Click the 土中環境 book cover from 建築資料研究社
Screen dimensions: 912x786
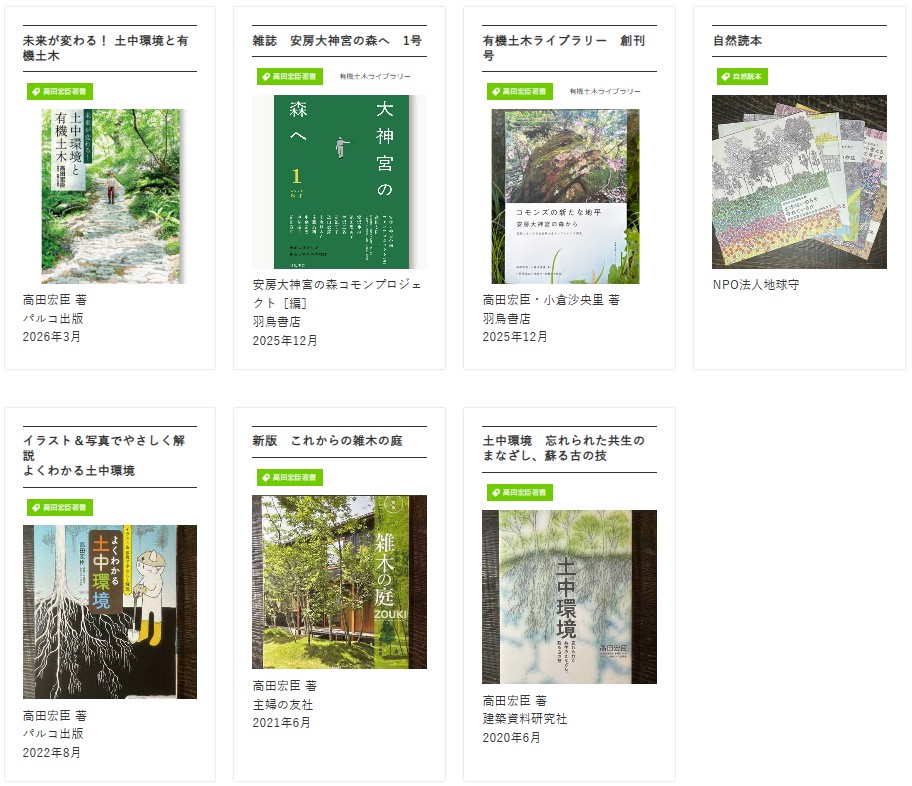[569, 597]
